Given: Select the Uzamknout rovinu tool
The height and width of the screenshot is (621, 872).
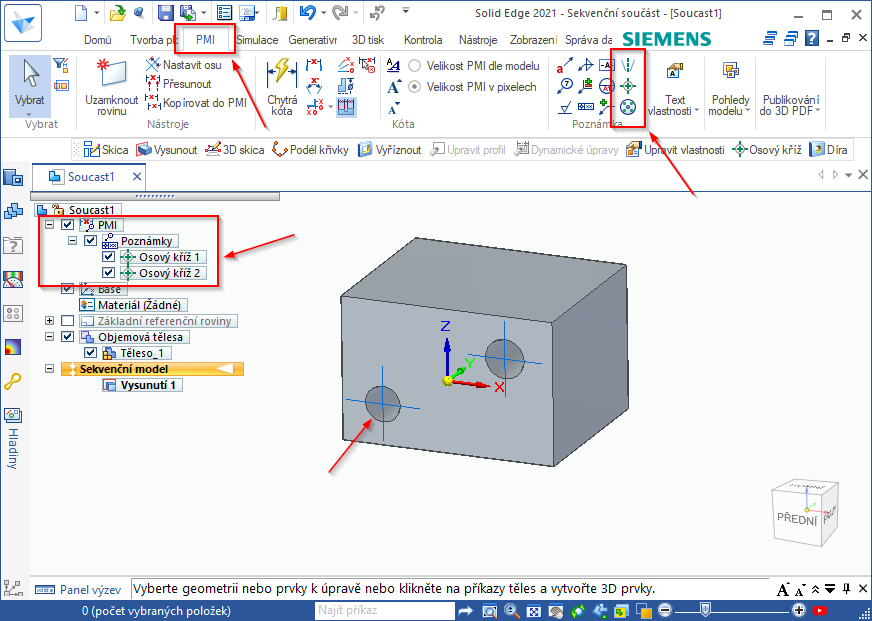Looking at the screenshot, I should point(111,86).
